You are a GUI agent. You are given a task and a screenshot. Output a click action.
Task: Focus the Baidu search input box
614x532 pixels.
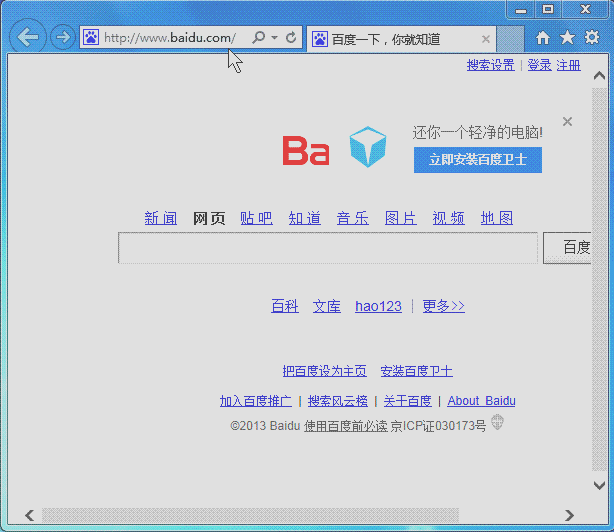(x=328, y=248)
